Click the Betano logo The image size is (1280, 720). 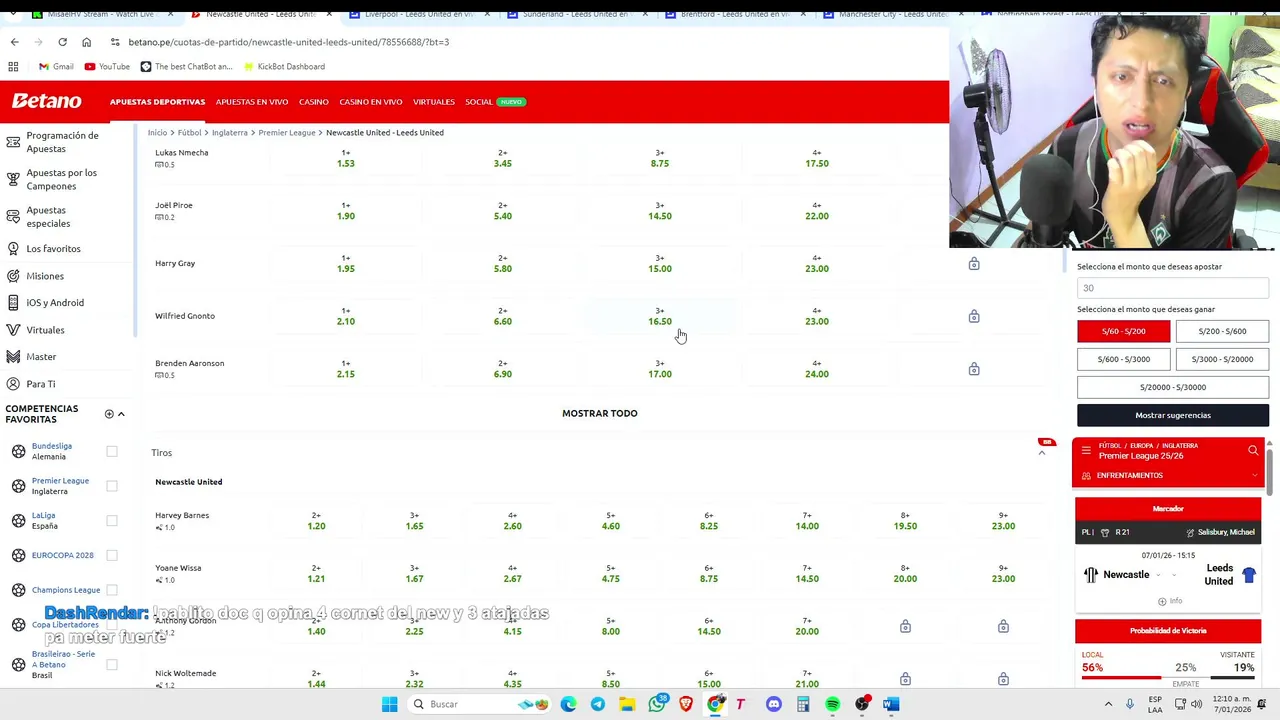[47, 101]
